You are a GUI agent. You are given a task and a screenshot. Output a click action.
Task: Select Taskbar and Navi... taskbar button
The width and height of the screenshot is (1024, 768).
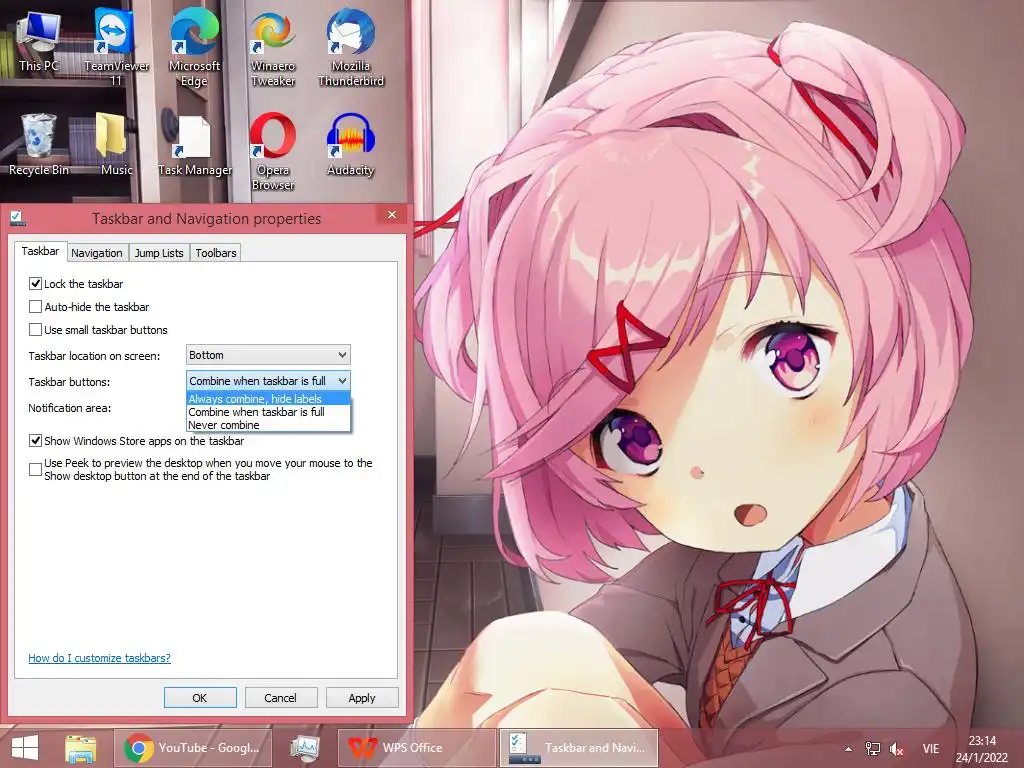coord(579,748)
